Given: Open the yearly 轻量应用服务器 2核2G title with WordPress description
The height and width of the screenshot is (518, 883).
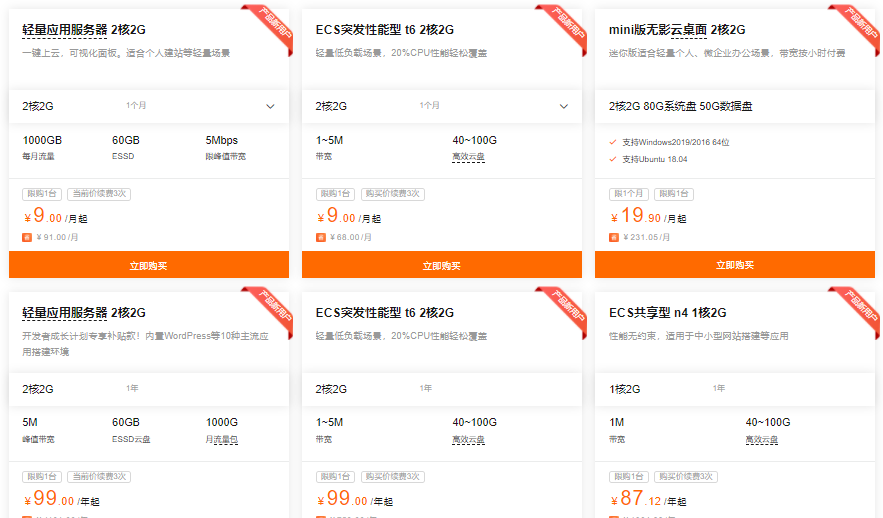Looking at the screenshot, I should point(84,312).
